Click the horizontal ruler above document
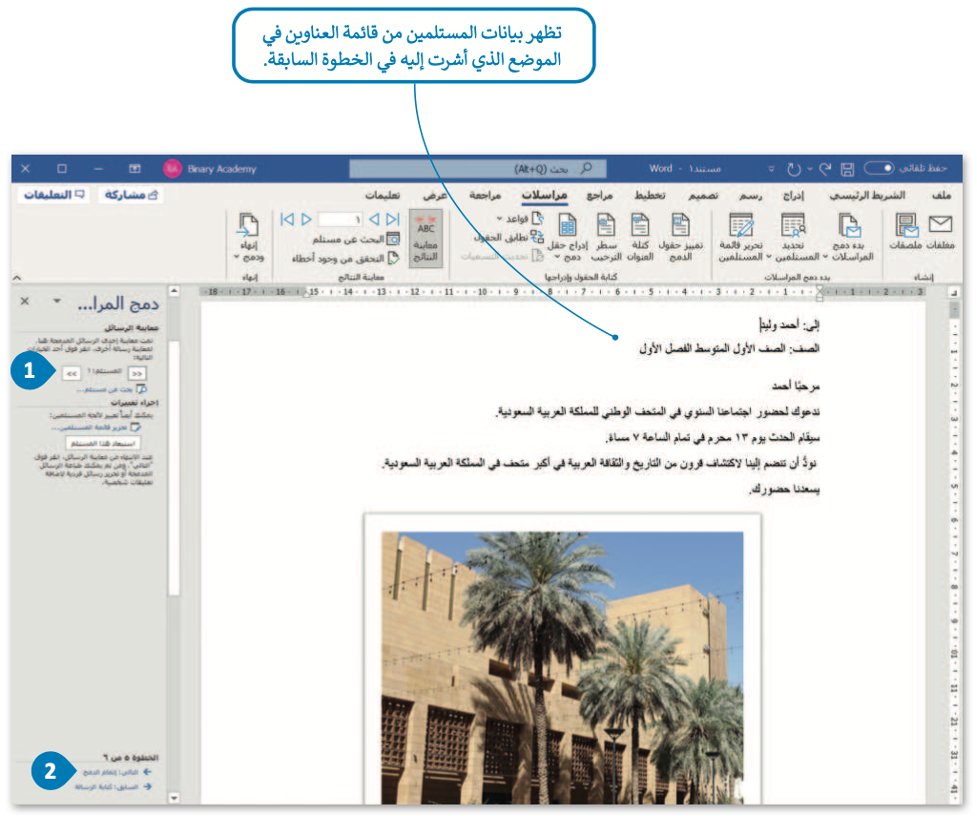This screenshot has width=977, height=816. point(564,292)
